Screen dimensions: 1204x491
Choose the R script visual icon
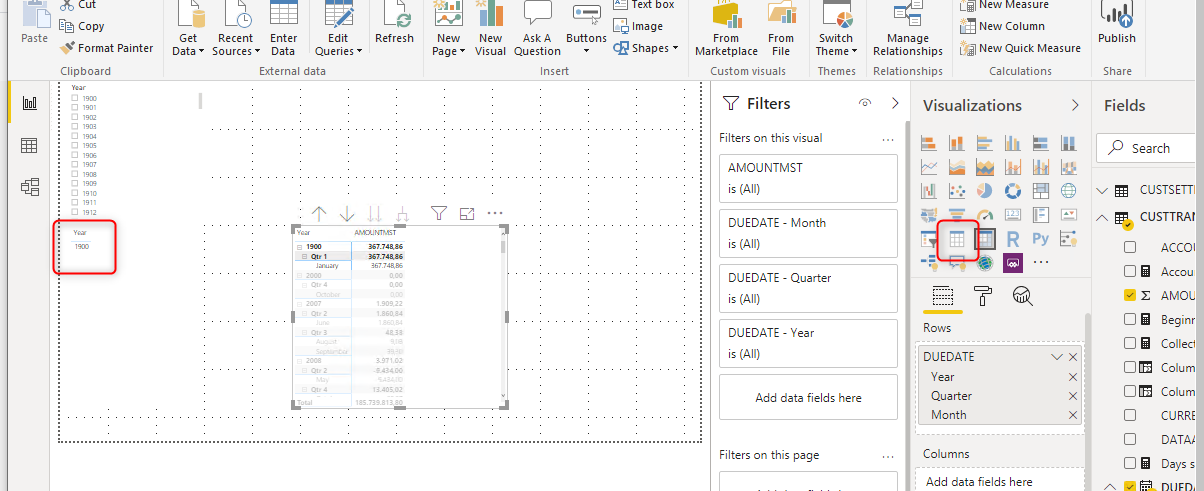point(1013,239)
